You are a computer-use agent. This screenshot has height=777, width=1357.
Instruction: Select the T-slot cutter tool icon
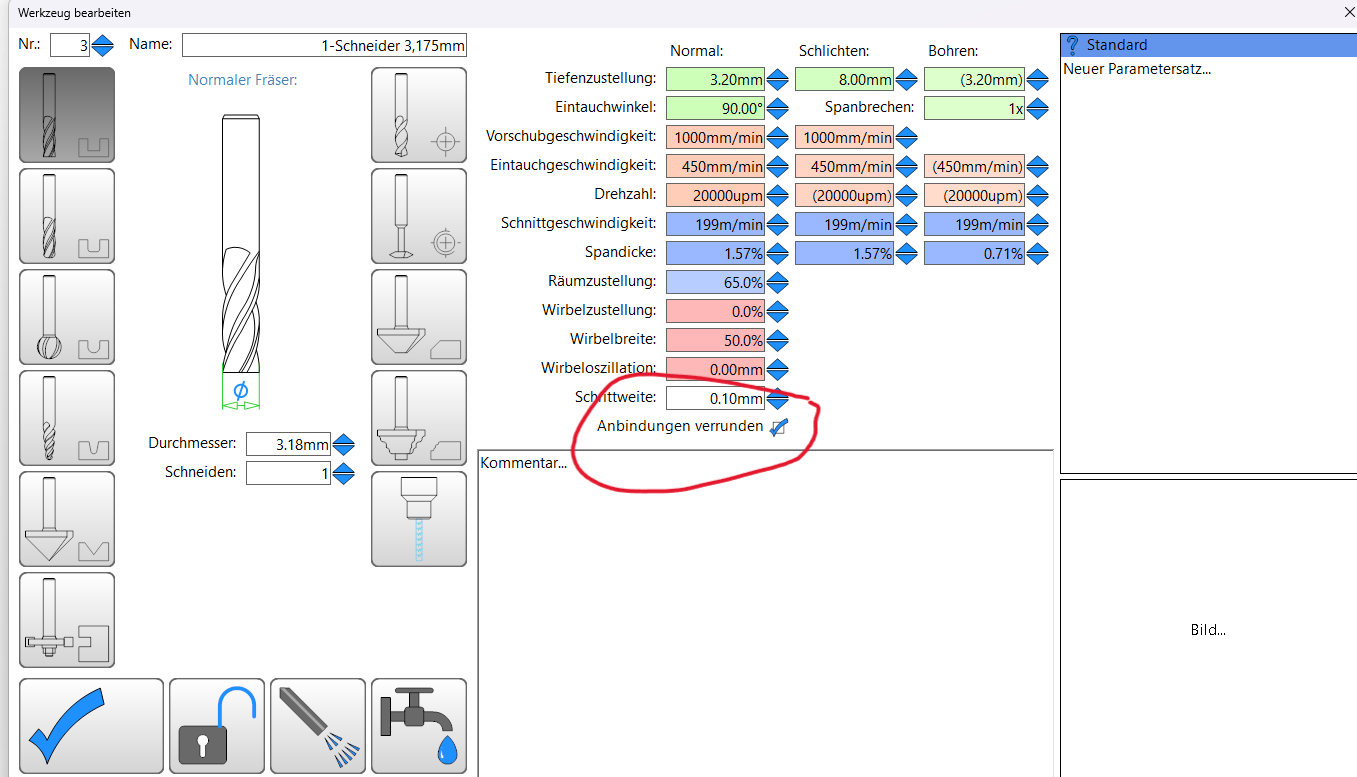pyautogui.click(x=67, y=620)
